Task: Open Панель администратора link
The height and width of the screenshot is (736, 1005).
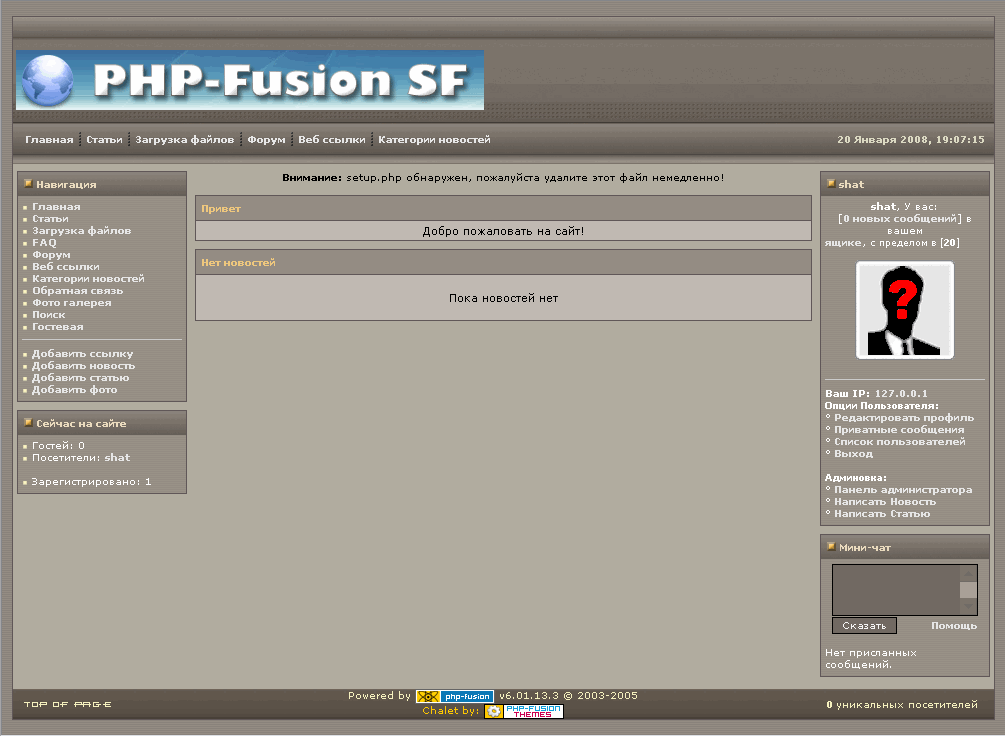Action: (x=903, y=490)
